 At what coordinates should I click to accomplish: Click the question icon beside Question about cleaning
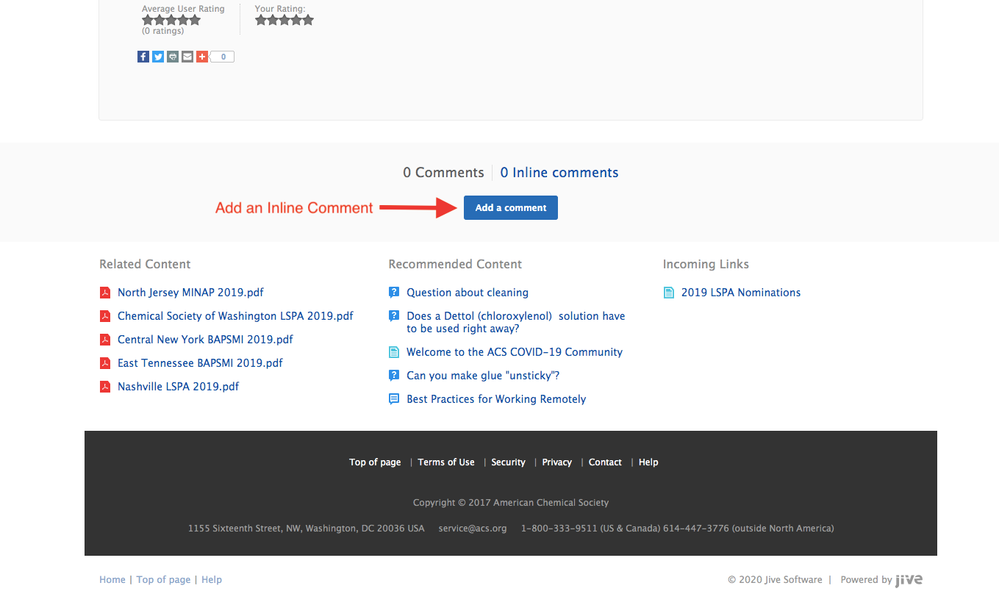coord(394,293)
